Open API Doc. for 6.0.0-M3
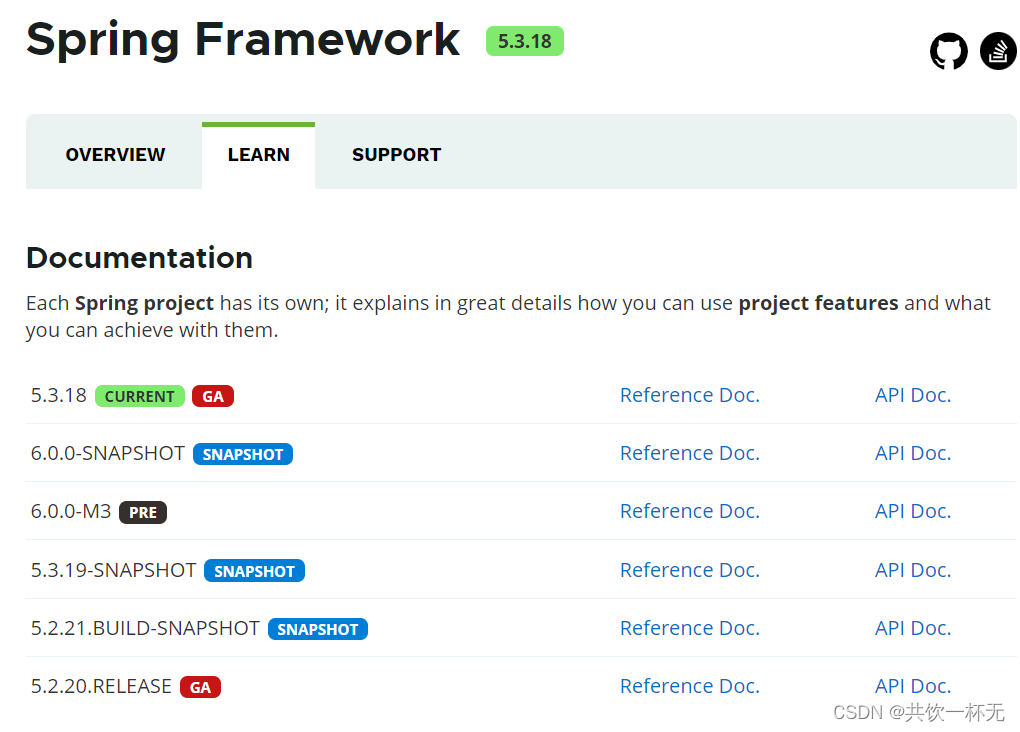The width and height of the screenshot is (1020, 732). (913, 511)
